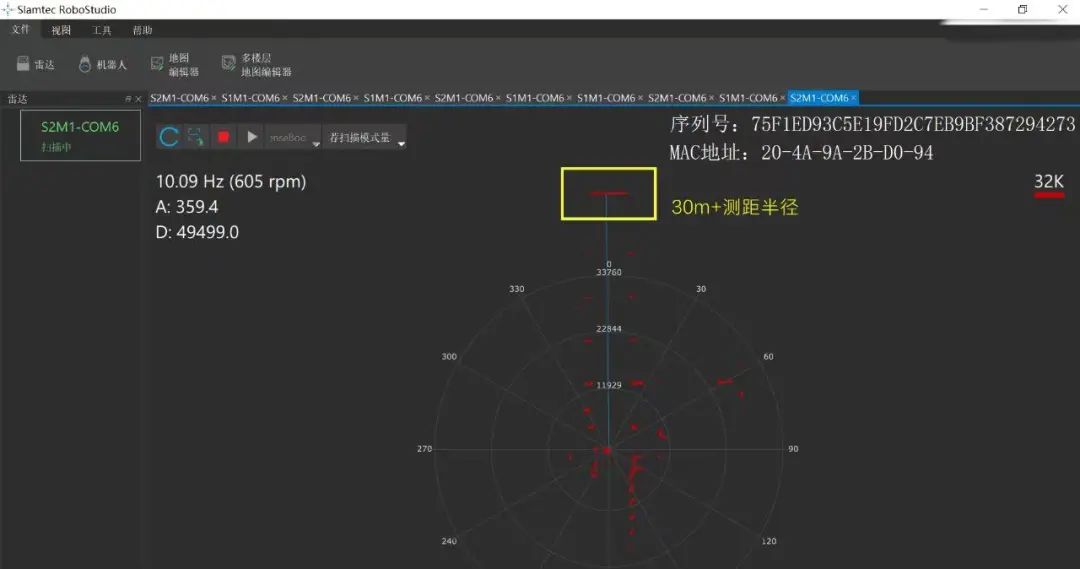The width and height of the screenshot is (1080, 569).
Task: Open the 帮助 menu
Action: pyautogui.click(x=143, y=30)
